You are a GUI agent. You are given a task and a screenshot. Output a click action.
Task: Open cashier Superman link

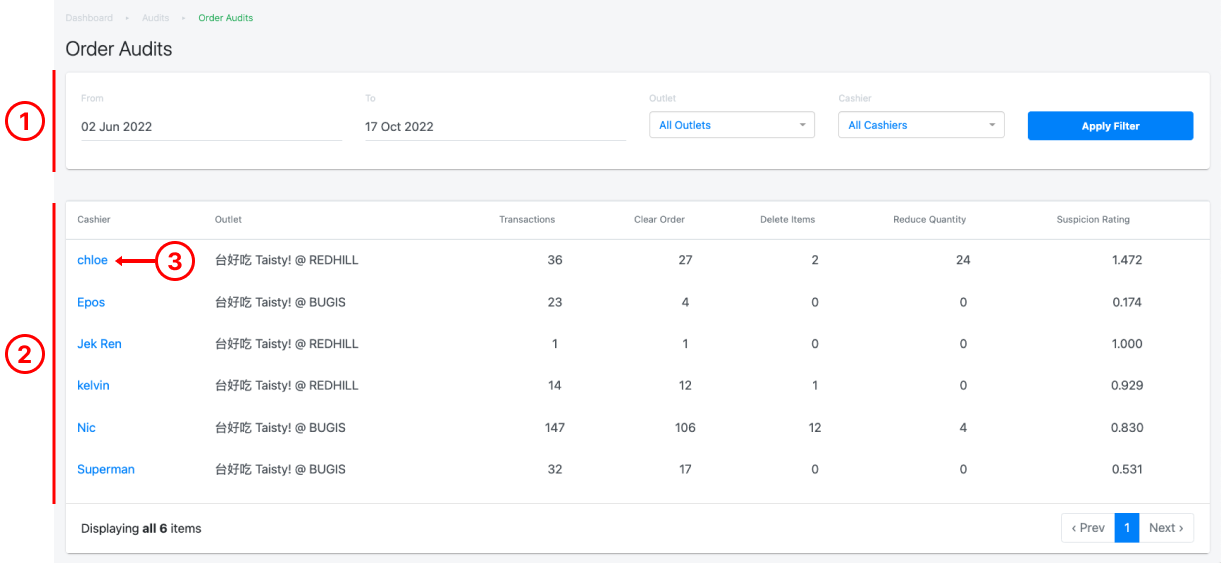(105, 469)
